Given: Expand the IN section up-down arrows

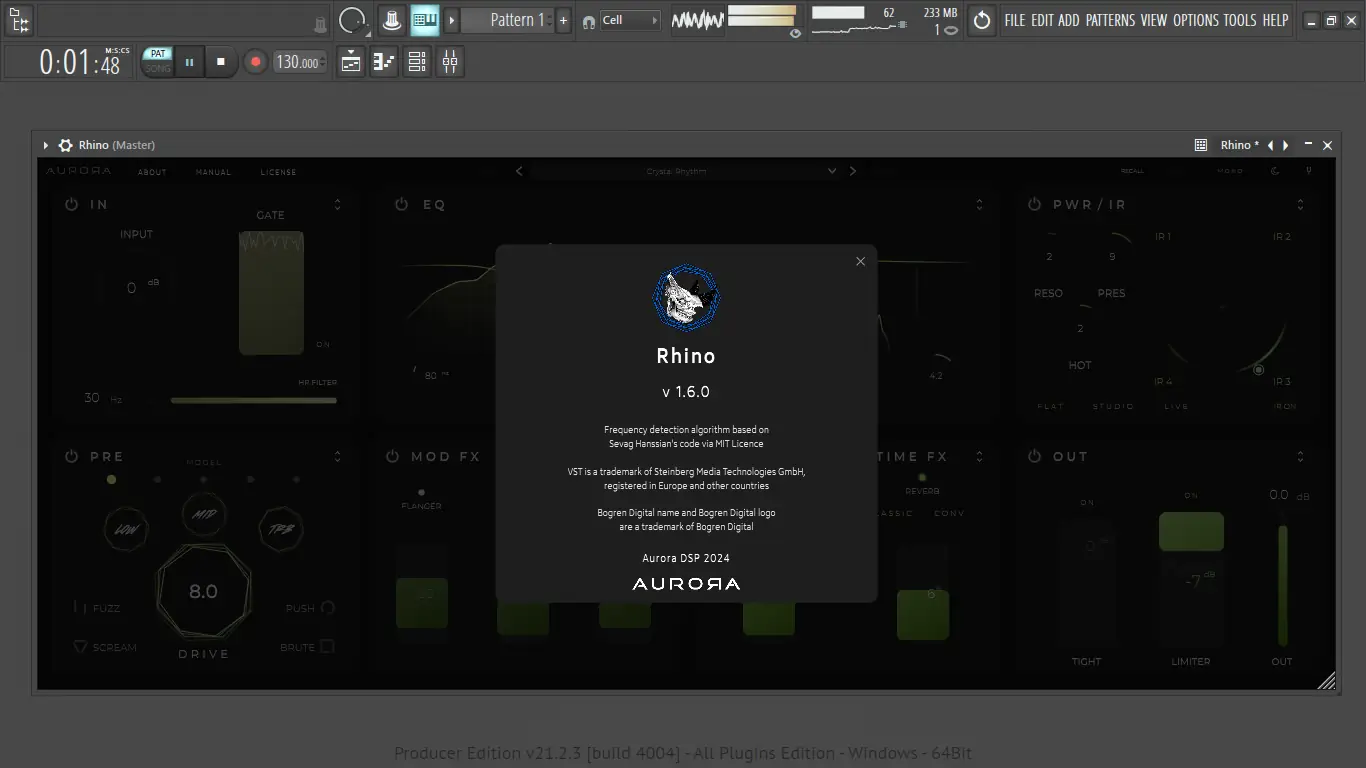Looking at the screenshot, I should tap(337, 204).
